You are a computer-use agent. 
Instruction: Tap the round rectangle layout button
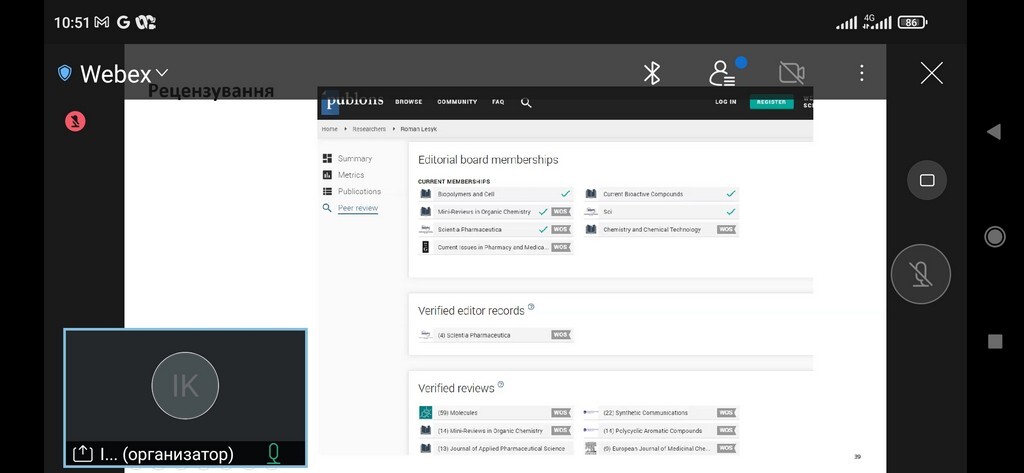tap(927, 180)
